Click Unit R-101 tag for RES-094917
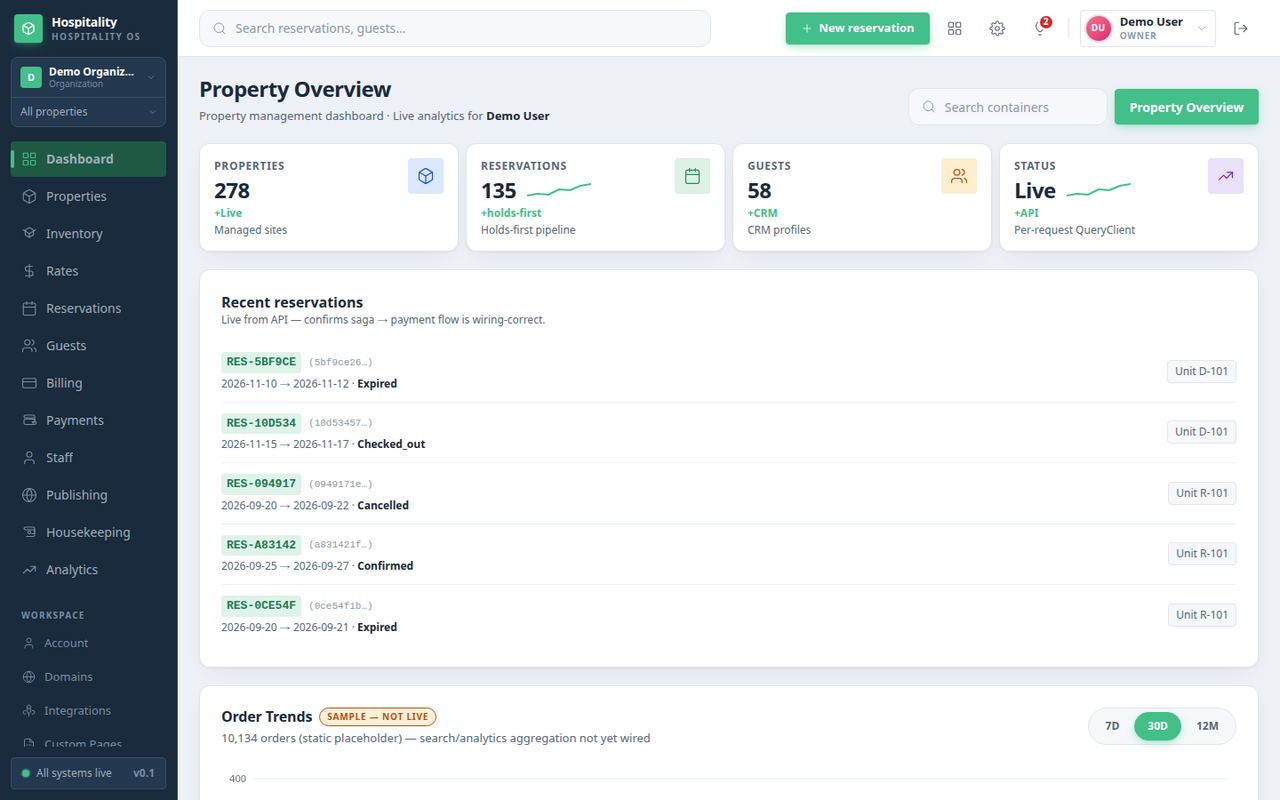The width and height of the screenshot is (1280, 800). [x=1202, y=493]
